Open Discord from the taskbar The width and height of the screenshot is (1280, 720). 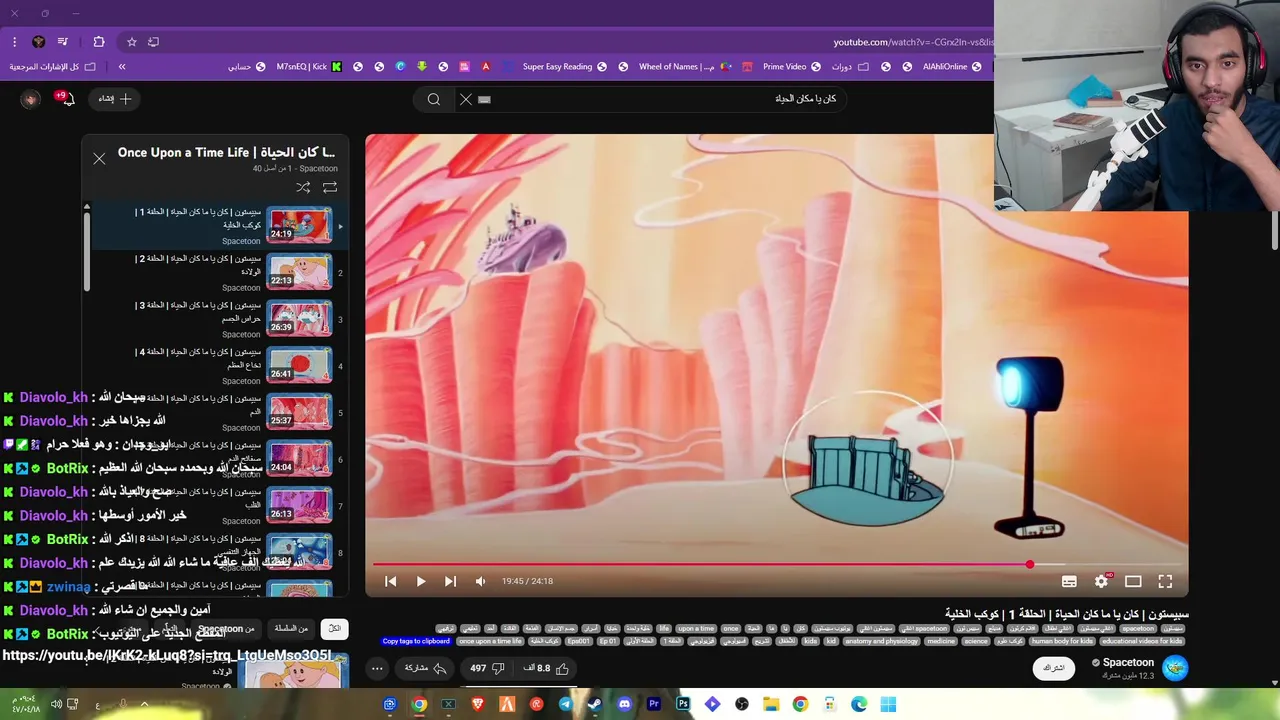click(x=624, y=704)
